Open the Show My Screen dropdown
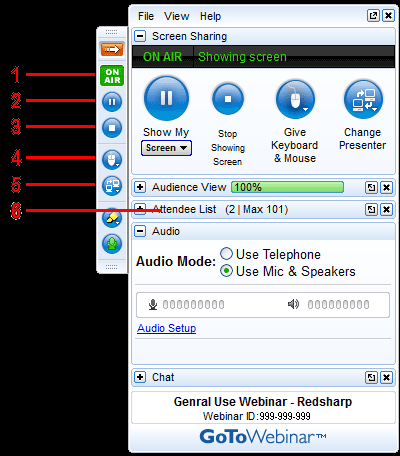Screen dimensions: 400x456 (166, 148)
